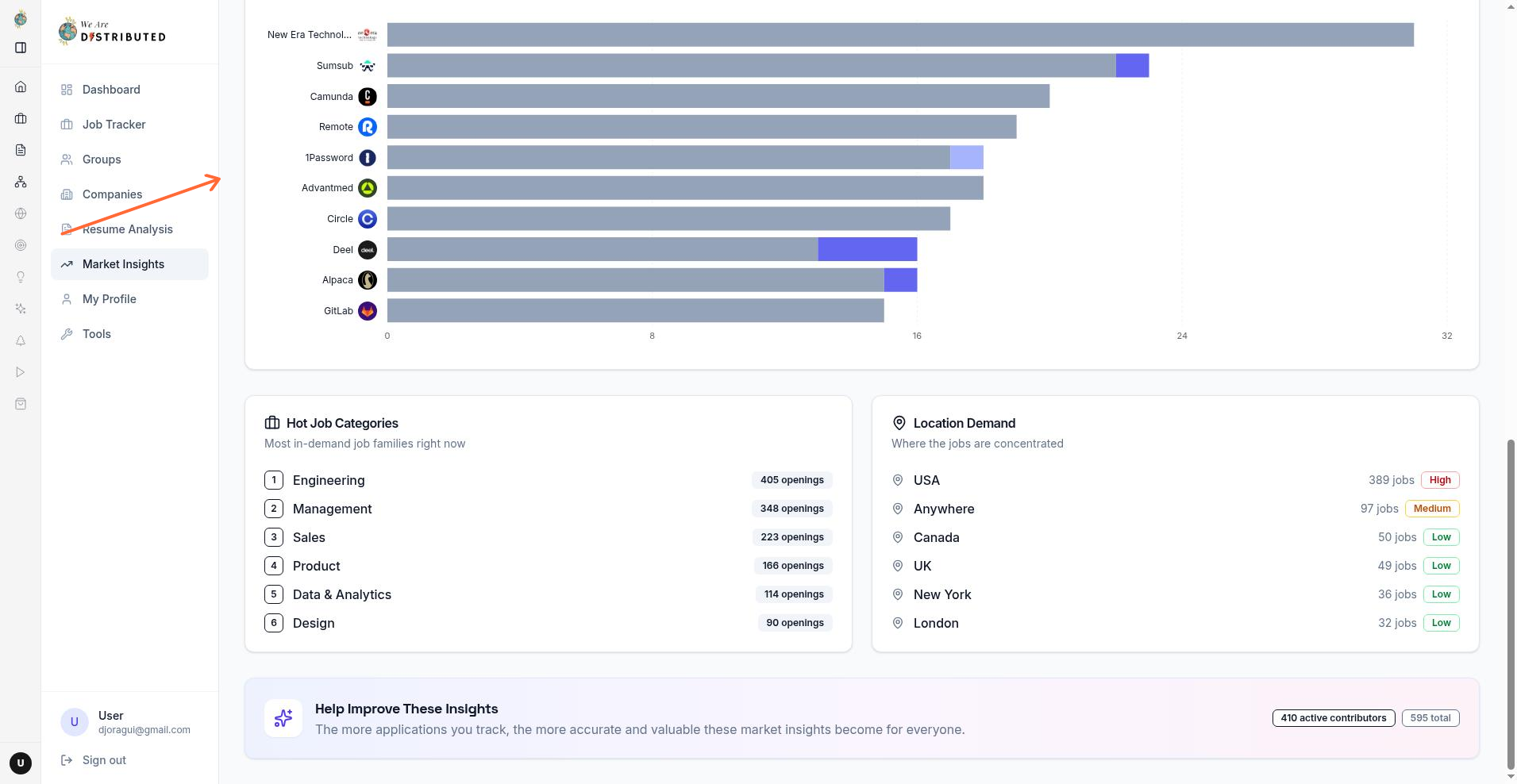The image size is (1517, 784).
Task: Click the home icon in the left rail
Action: point(21,86)
